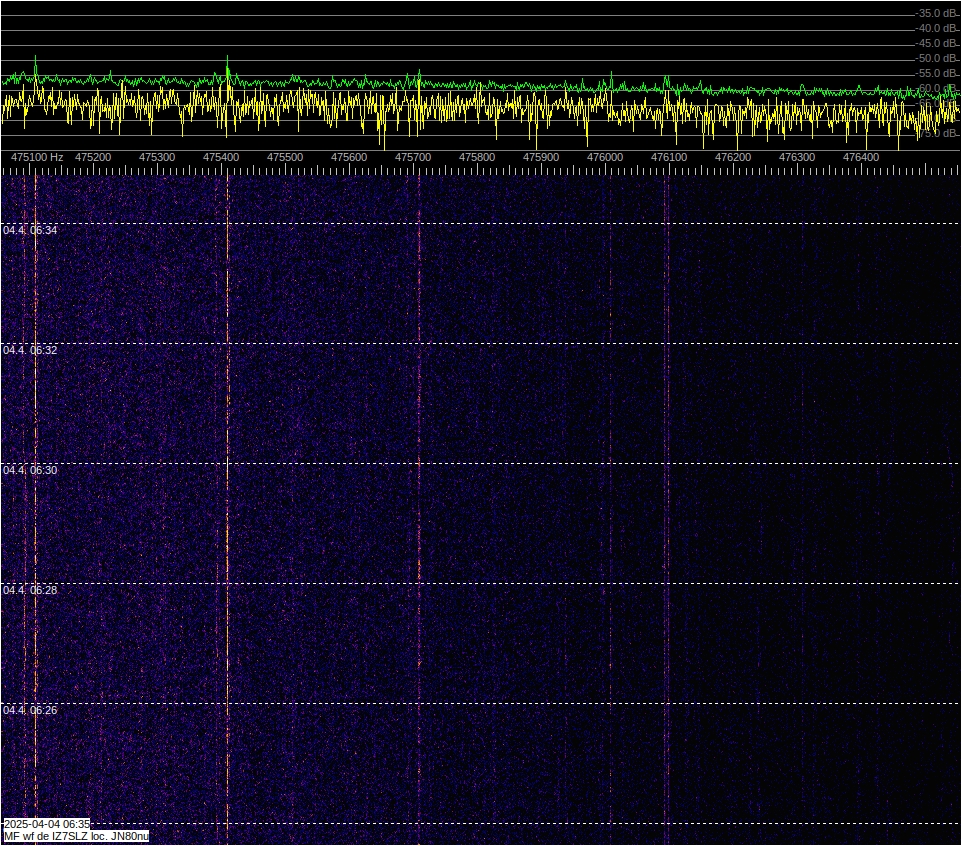Click the 475100 Hz frequency label

(x=37, y=157)
